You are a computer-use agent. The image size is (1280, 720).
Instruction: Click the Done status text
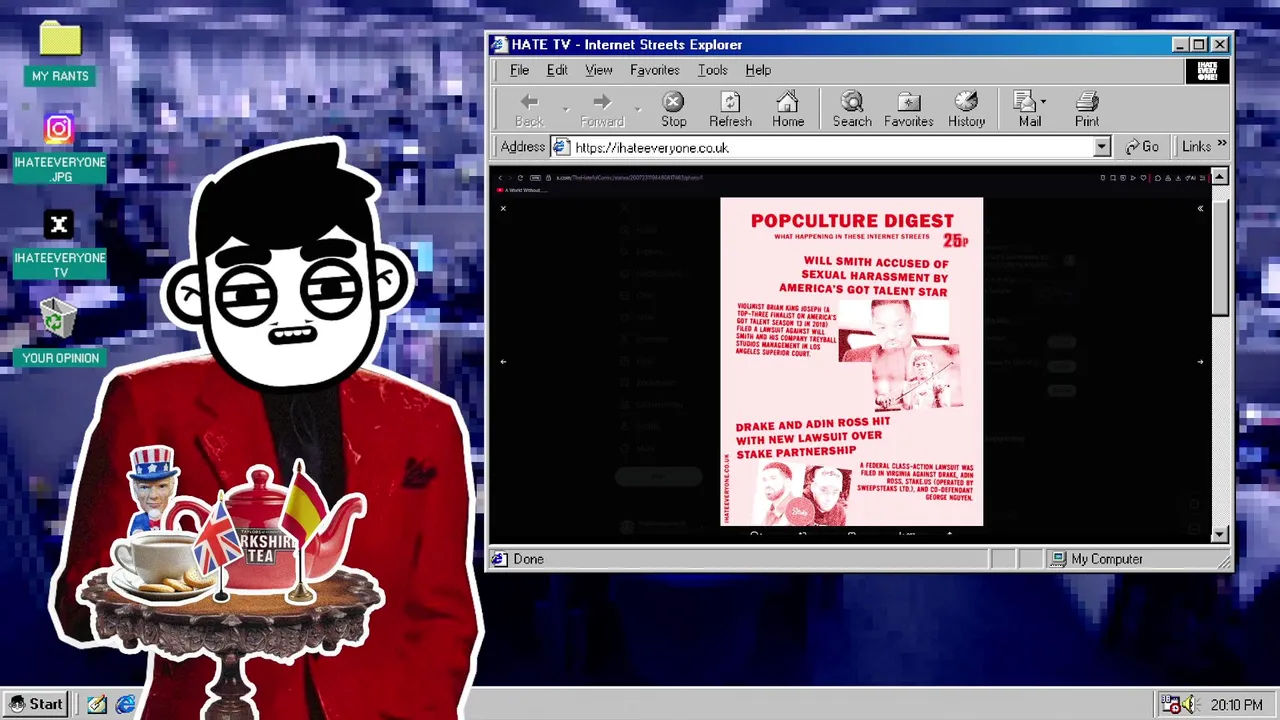[528, 559]
